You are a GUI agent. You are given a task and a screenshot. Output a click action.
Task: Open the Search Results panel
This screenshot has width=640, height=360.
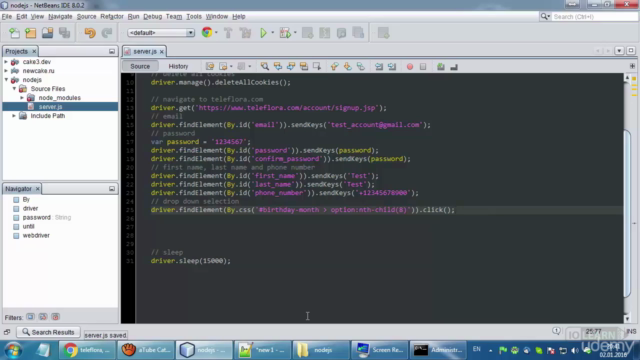coord(48,332)
